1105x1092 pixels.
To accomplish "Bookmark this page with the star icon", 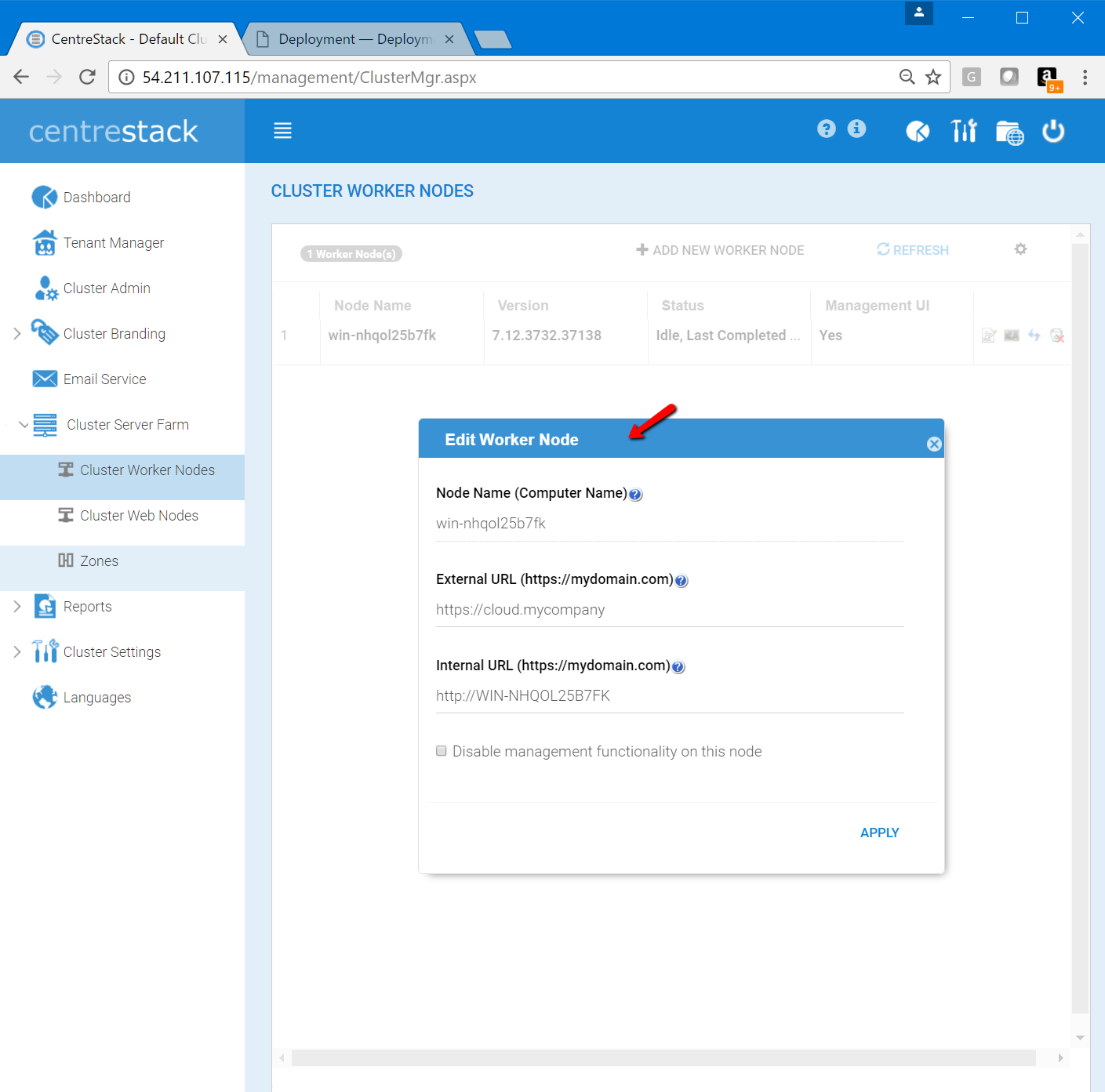I will 932,77.
